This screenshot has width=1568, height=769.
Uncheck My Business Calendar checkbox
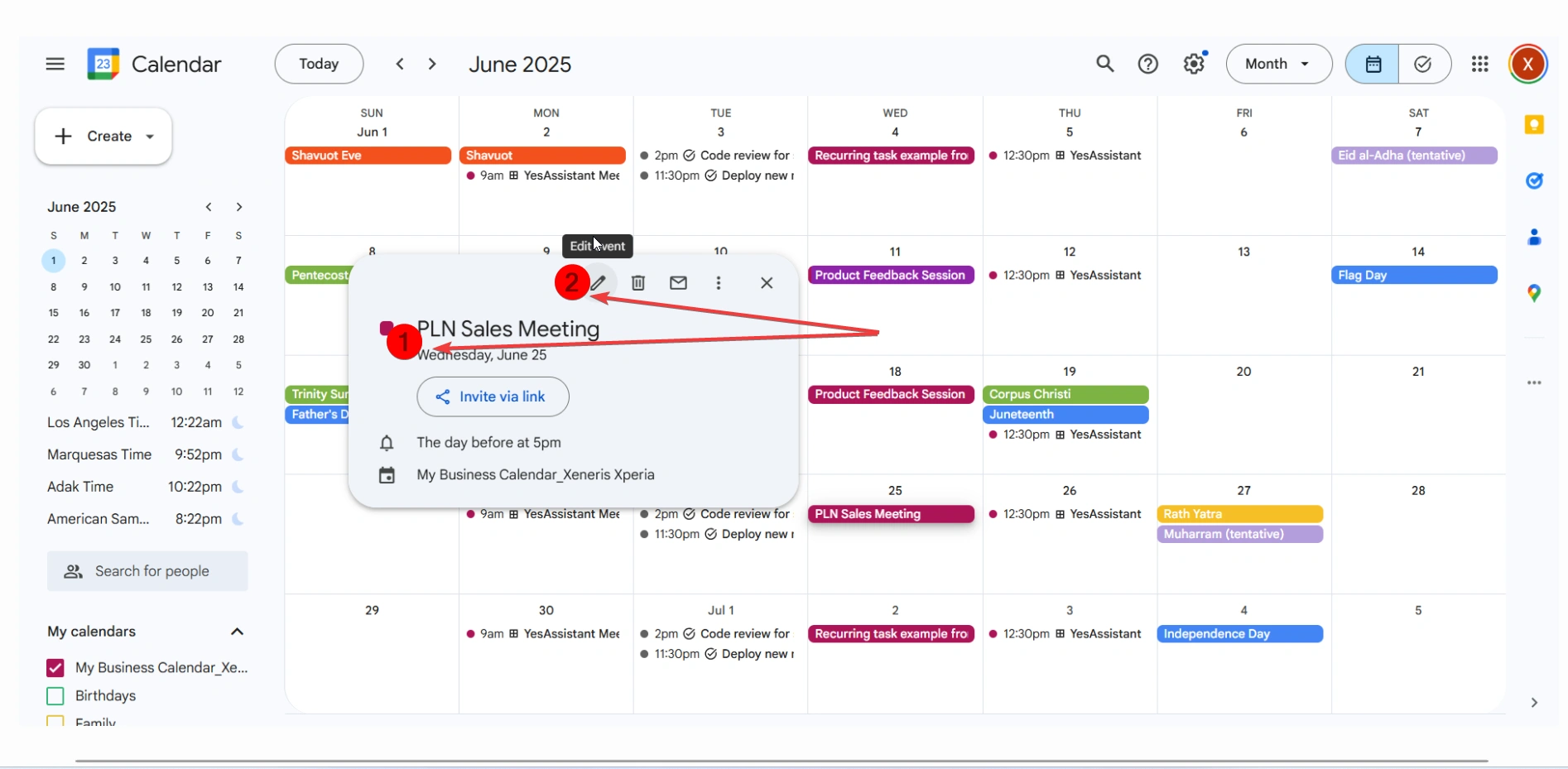[55, 667]
